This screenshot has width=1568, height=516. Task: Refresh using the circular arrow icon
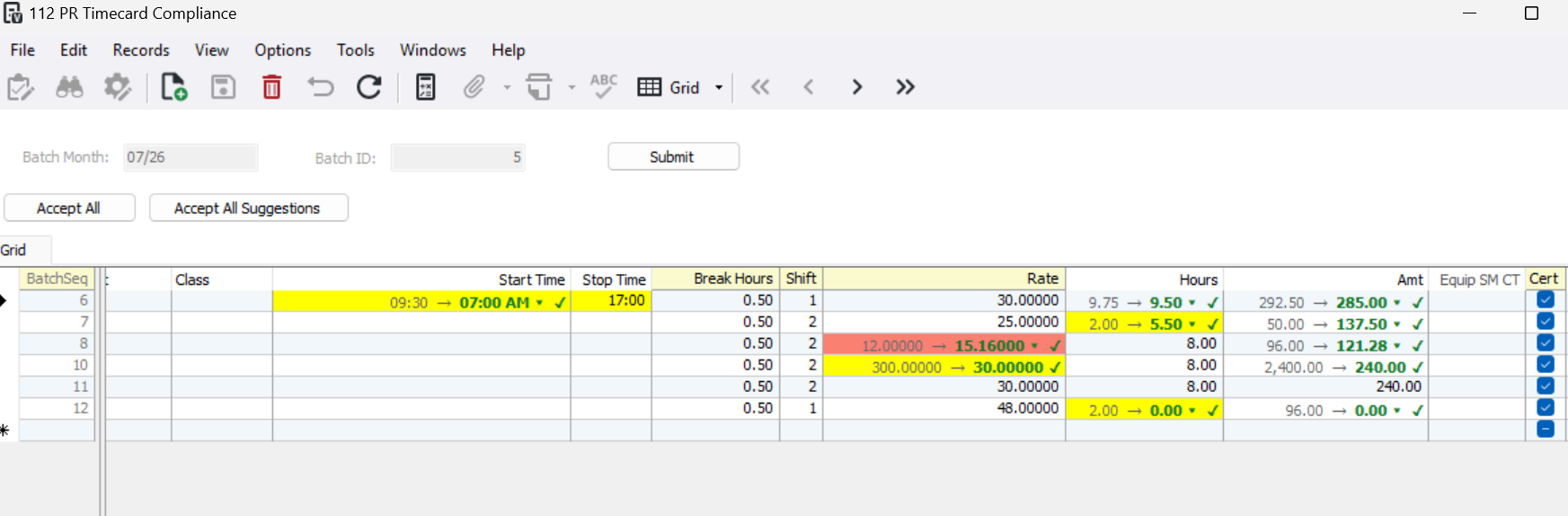pyautogui.click(x=368, y=87)
